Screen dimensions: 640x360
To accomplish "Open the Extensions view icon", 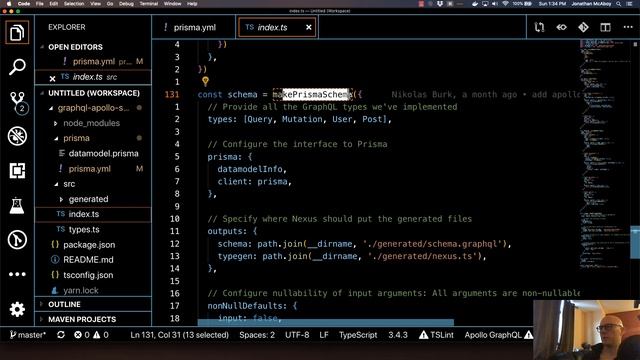I will pos(17,171).
